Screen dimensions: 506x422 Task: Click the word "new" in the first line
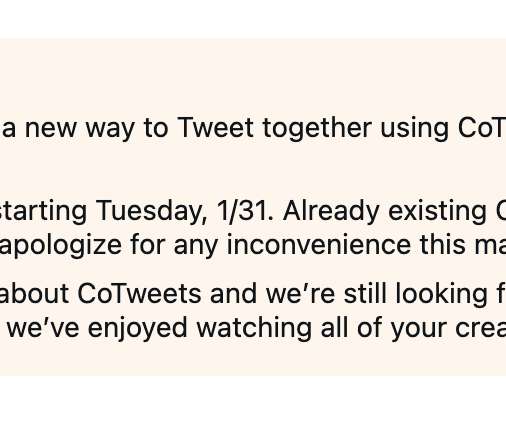(x=51, y=131)
